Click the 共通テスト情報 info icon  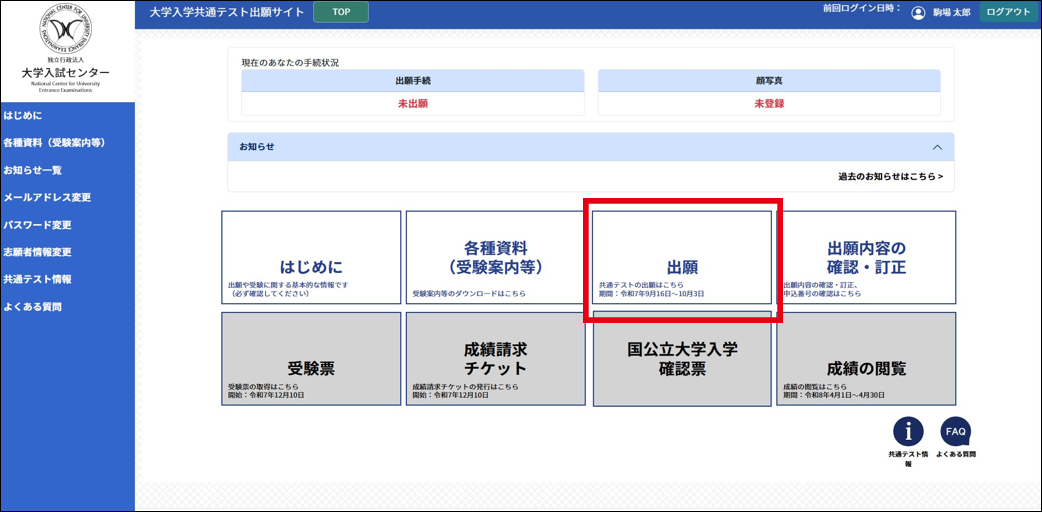(x=907, y=431)
